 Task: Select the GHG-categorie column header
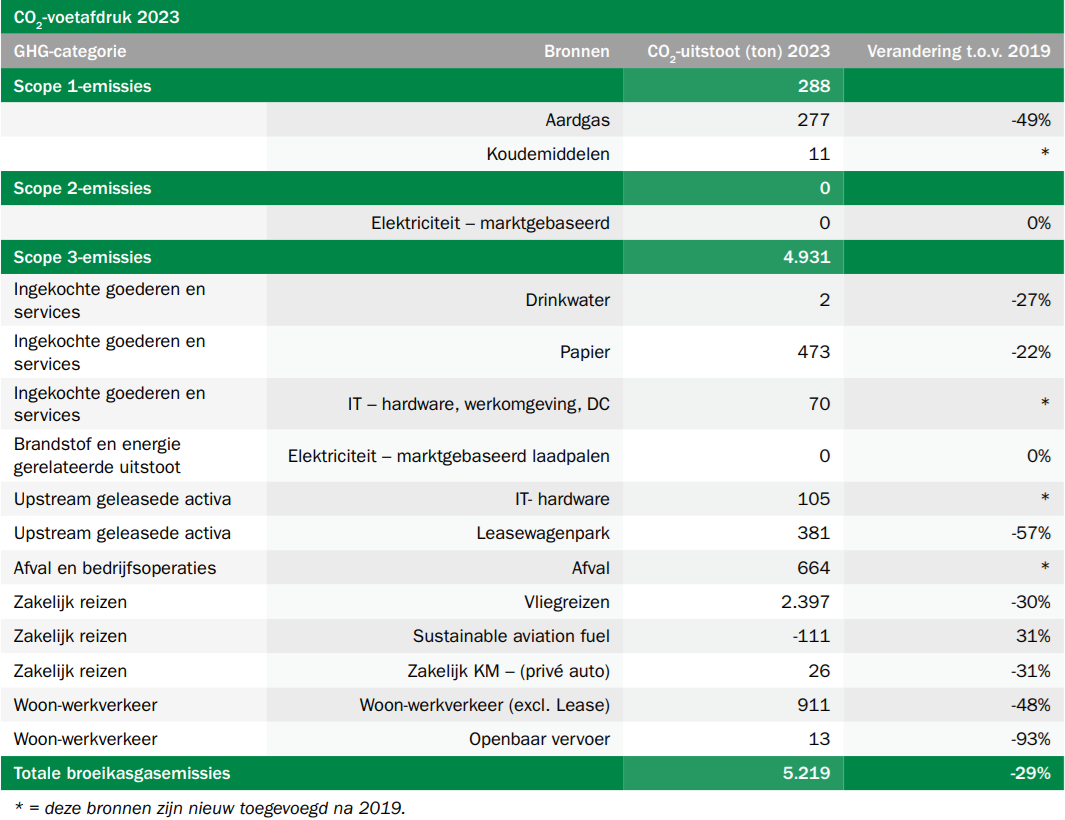pyautogui.click(x=70, y=51)
